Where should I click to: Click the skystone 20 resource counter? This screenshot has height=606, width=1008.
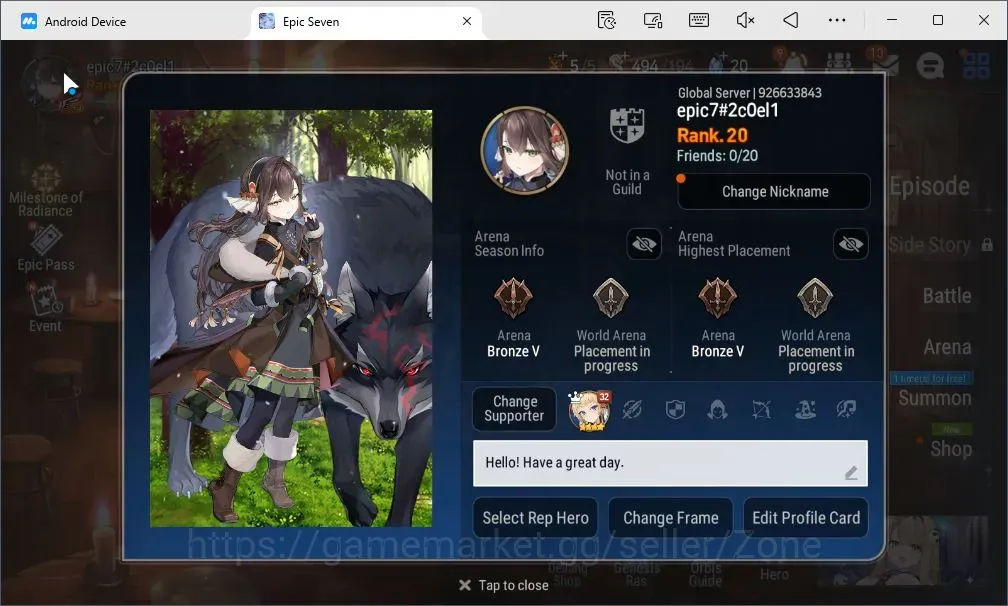click(728, 64)
